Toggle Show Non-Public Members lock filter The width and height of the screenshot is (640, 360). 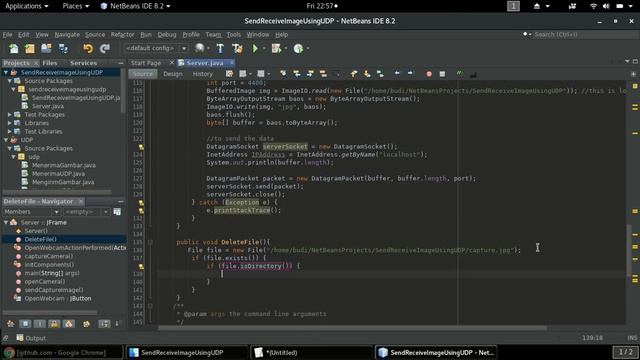click(x=54, y=324)
